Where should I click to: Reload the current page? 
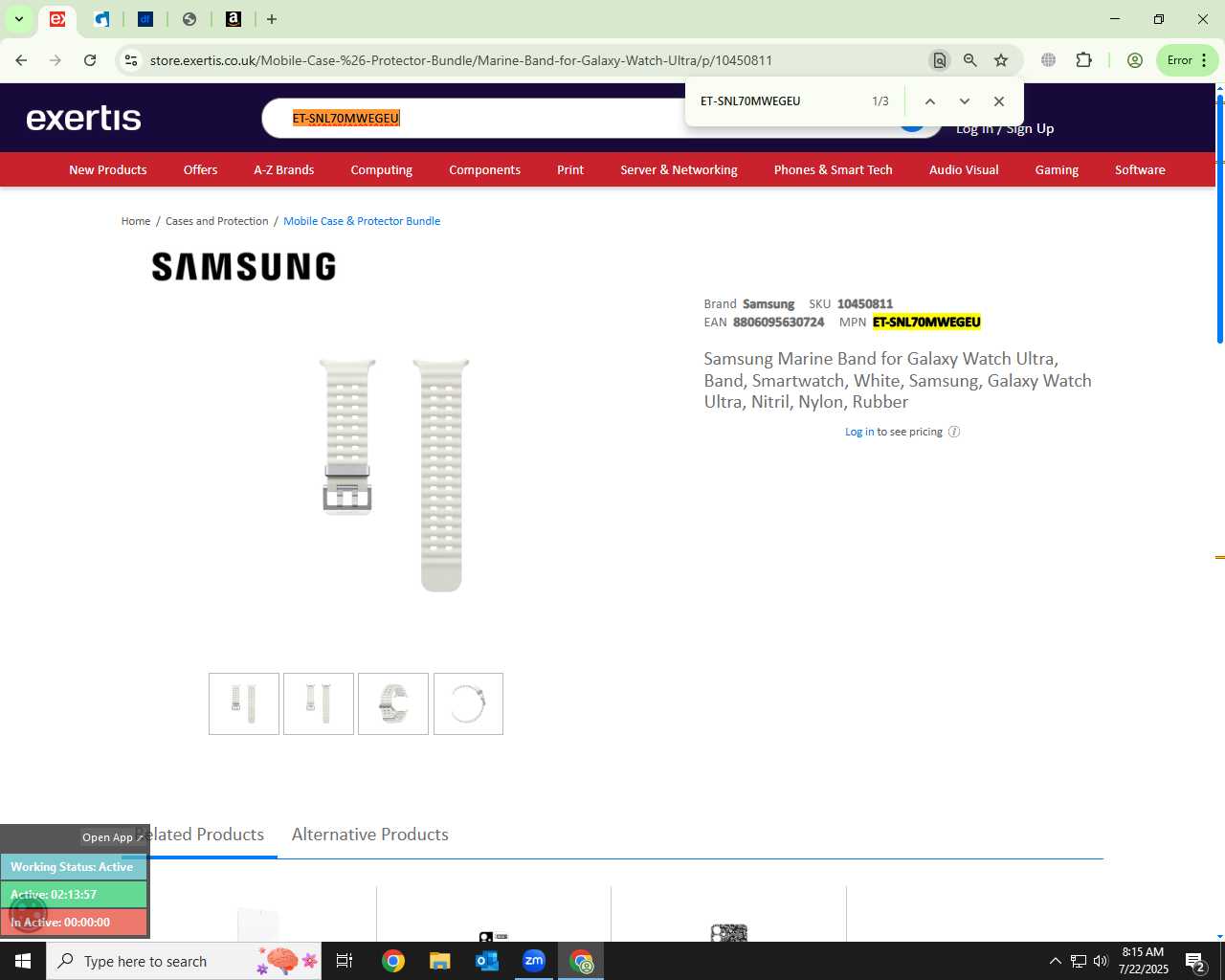pos(90,60)
